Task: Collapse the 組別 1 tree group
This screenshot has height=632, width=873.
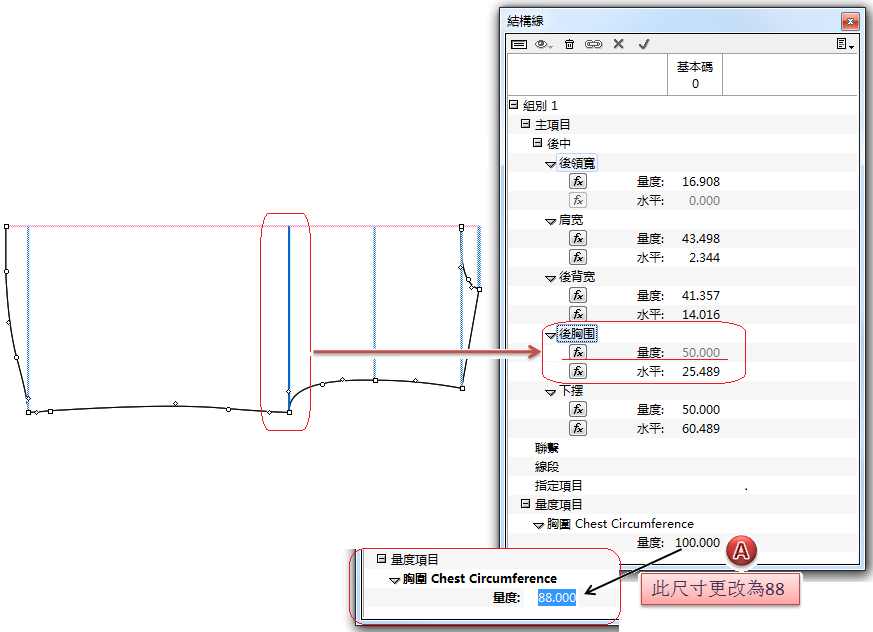Action: (x=513, y=105)
